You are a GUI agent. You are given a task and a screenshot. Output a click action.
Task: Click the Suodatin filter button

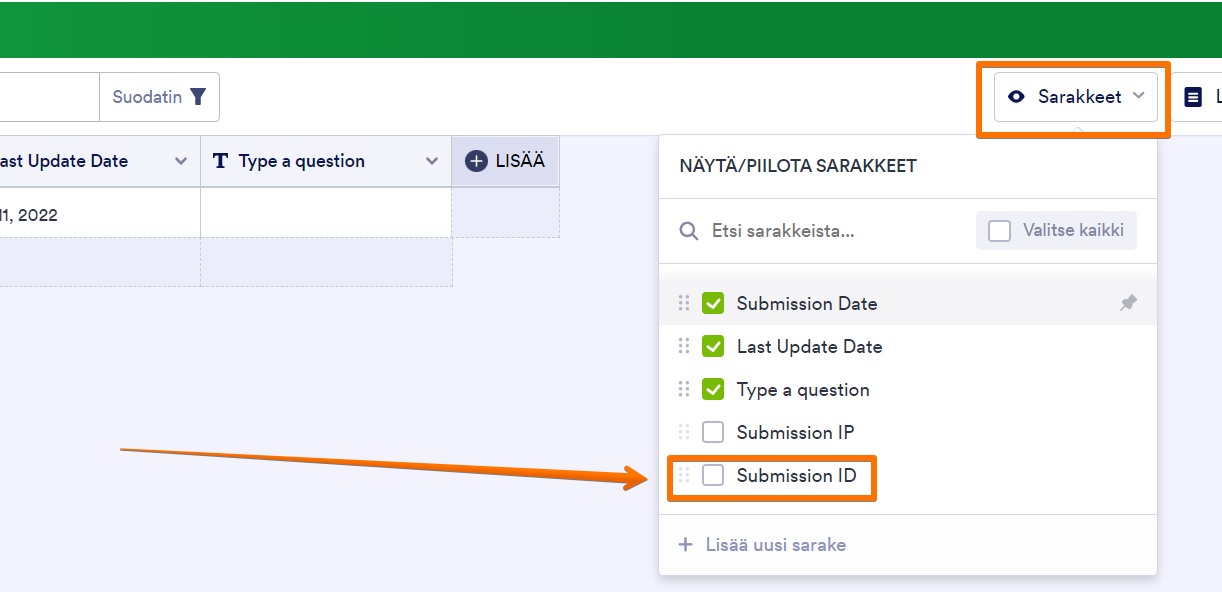coord(159,97)
